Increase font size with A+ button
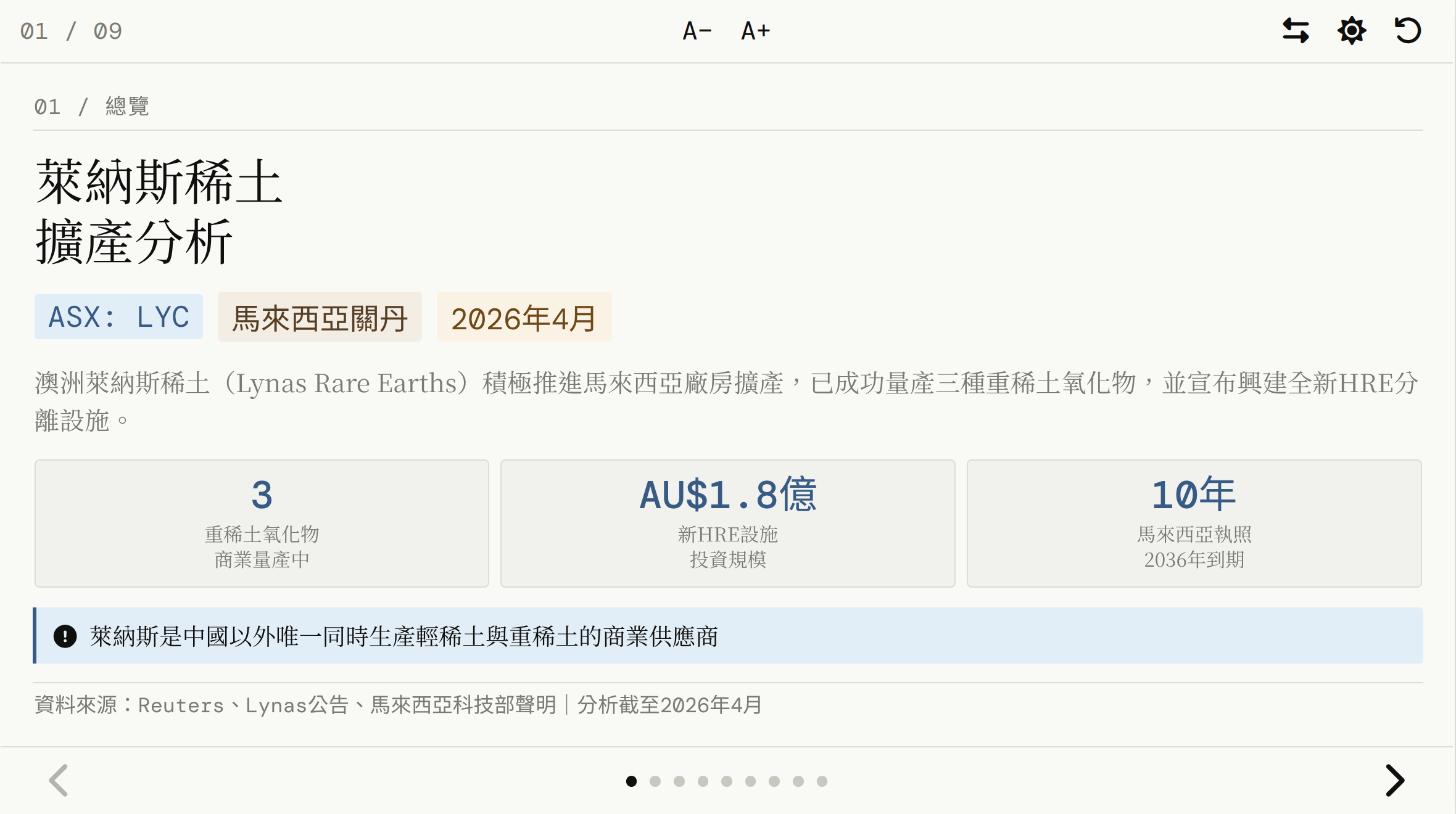 (x=756, y=31)
